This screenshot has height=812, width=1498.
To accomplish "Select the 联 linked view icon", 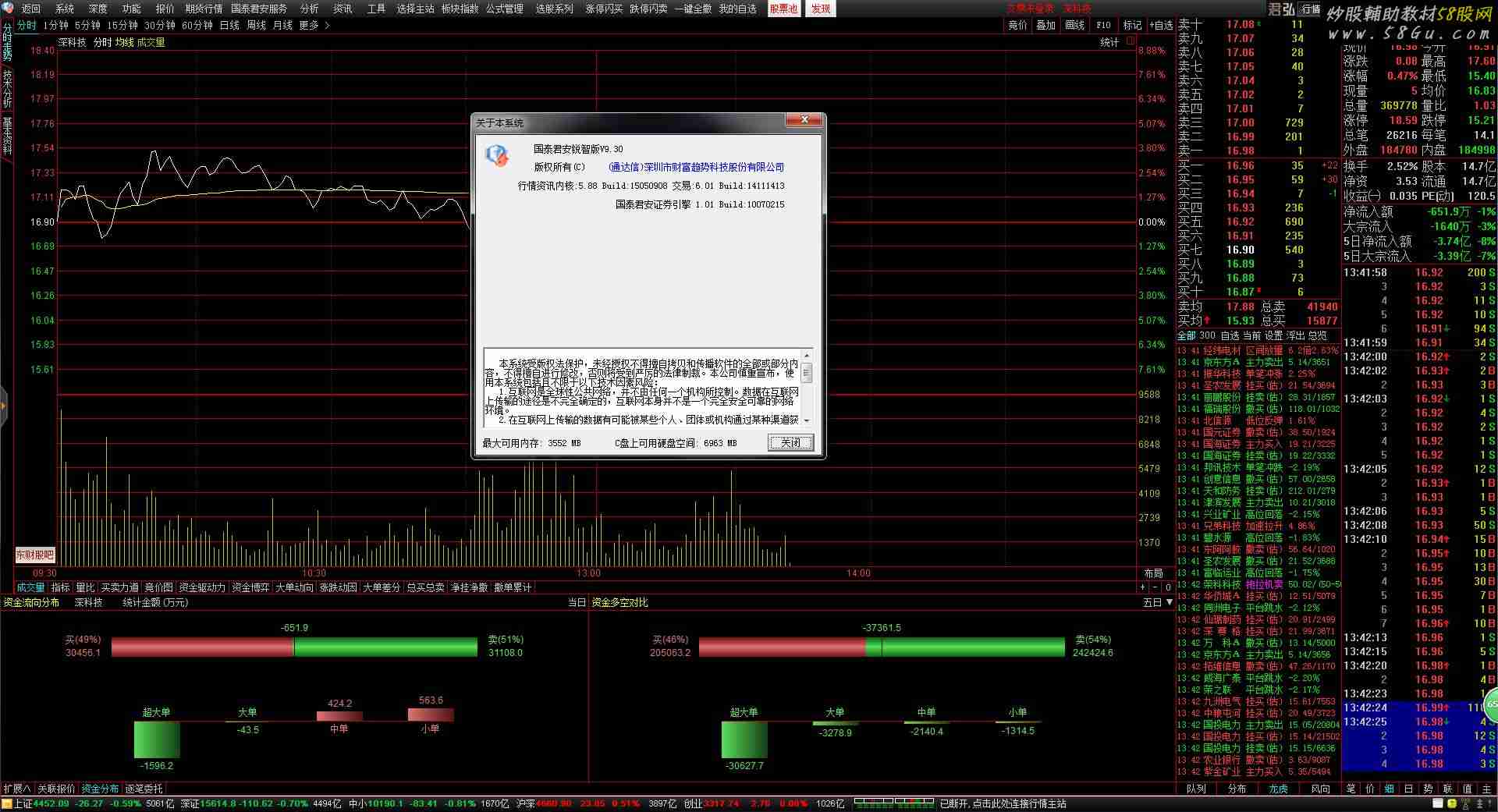I will (1447, 789).
